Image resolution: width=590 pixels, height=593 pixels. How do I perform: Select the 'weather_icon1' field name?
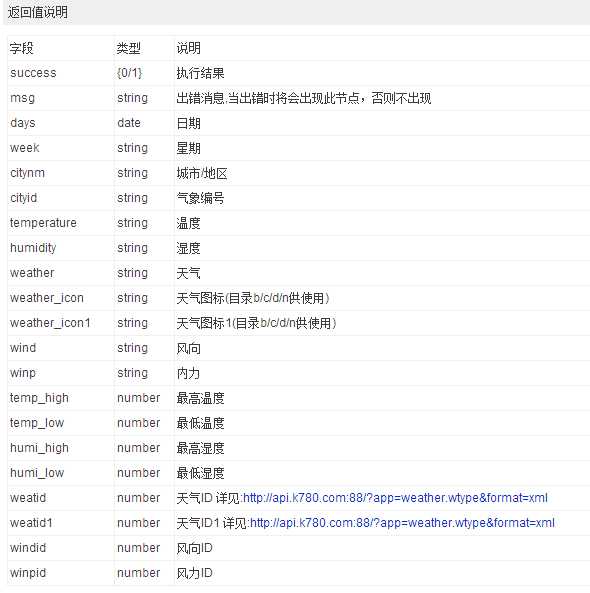50,323
